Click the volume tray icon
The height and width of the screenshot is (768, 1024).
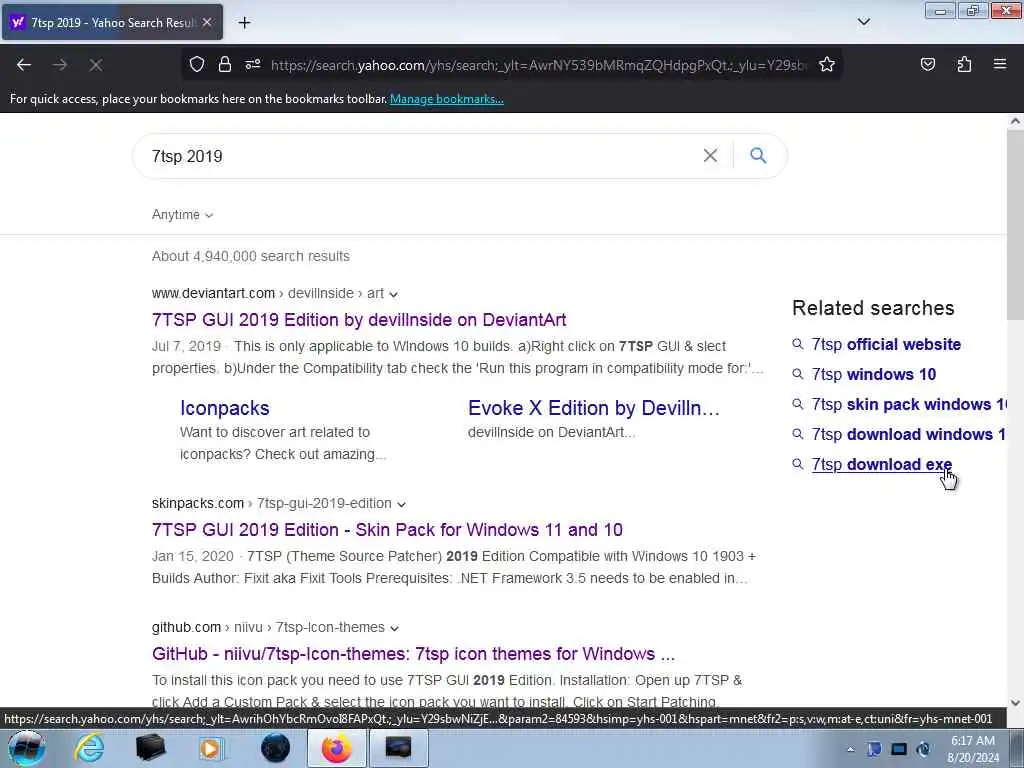pyautogui.click(x=923, y=749)
